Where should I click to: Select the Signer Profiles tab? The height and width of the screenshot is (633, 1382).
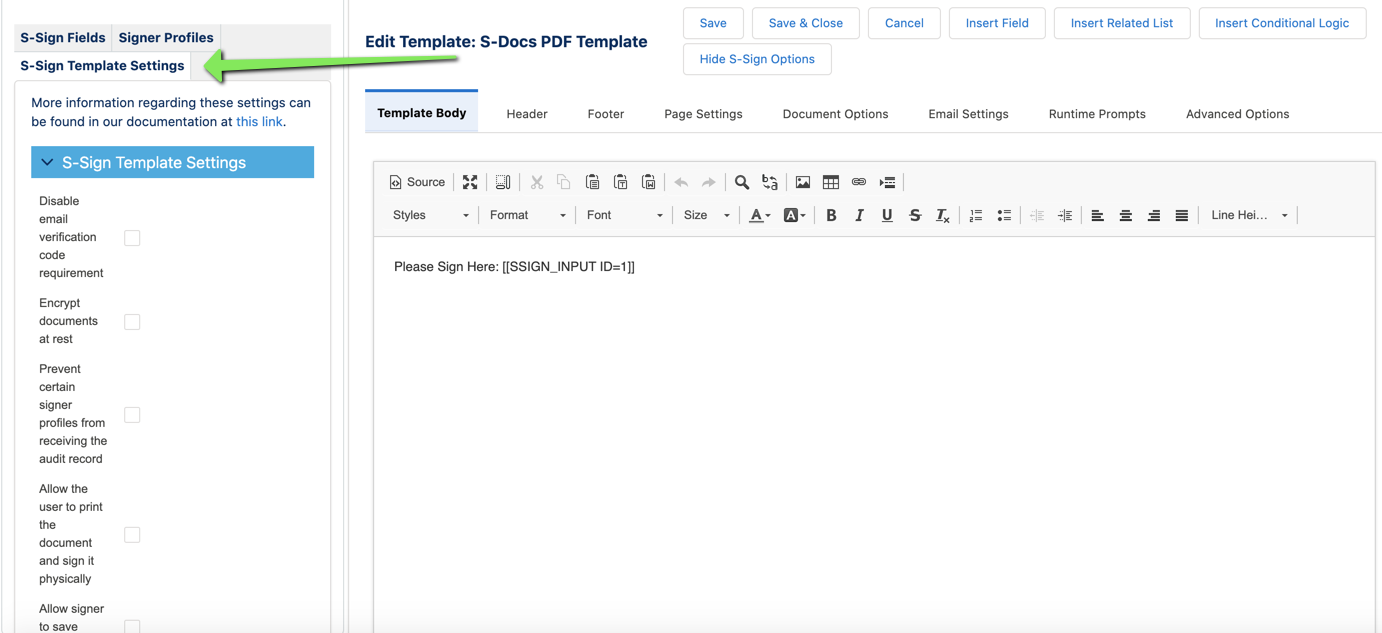166,38
